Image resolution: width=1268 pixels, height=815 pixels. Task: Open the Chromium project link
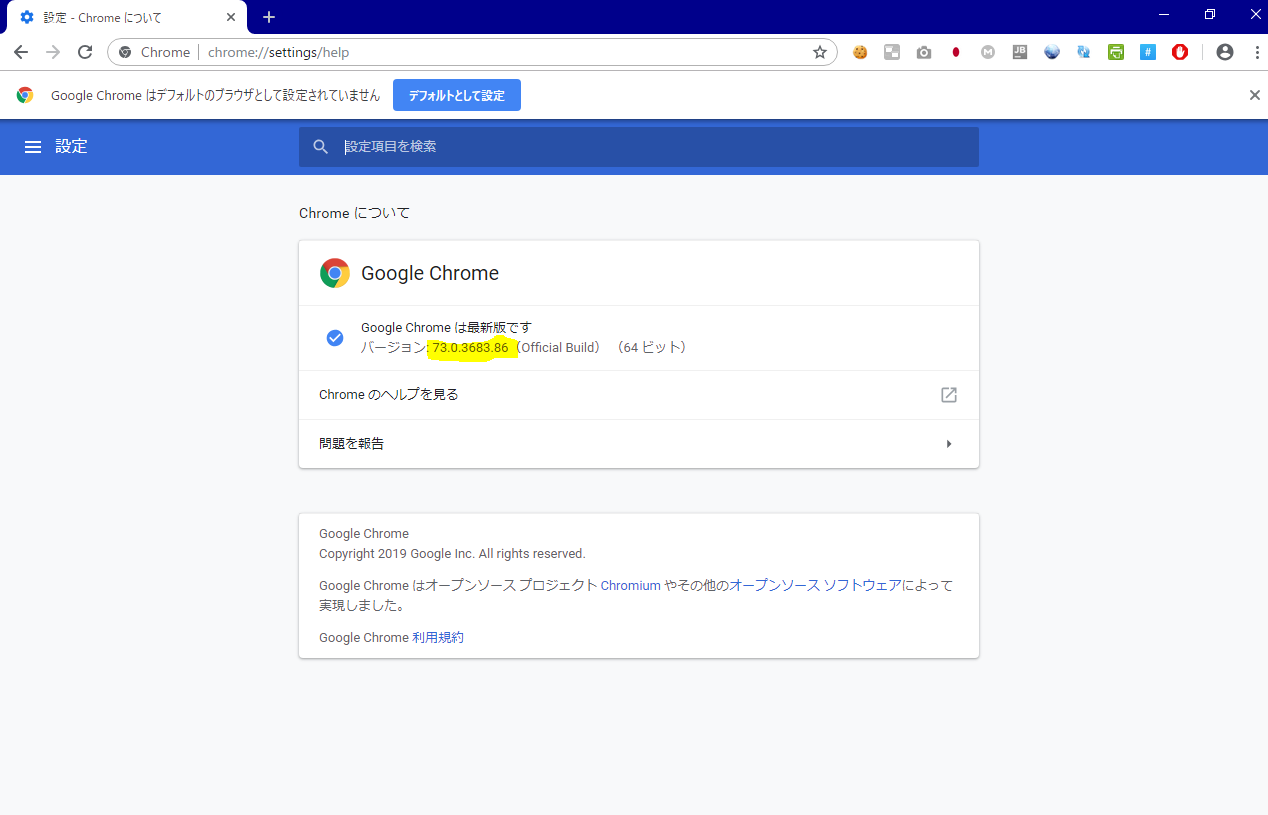pos(630,586)
